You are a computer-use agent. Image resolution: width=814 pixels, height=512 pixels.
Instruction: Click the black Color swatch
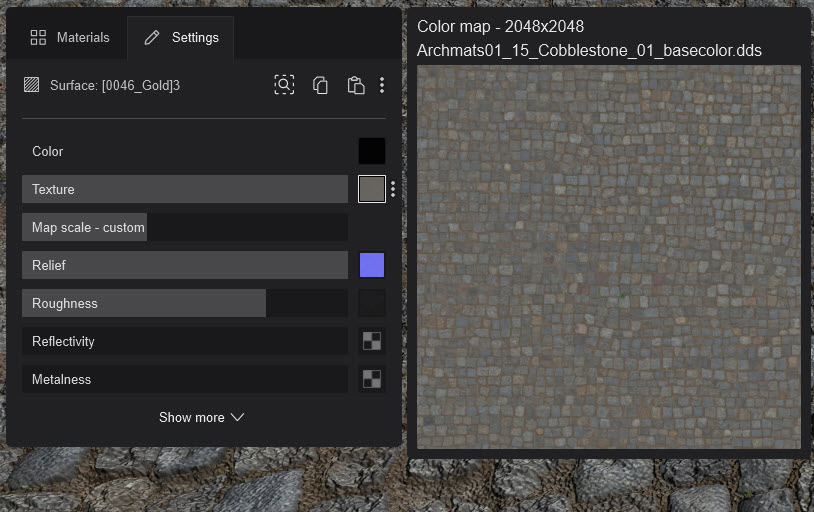(x=372, y=151)
